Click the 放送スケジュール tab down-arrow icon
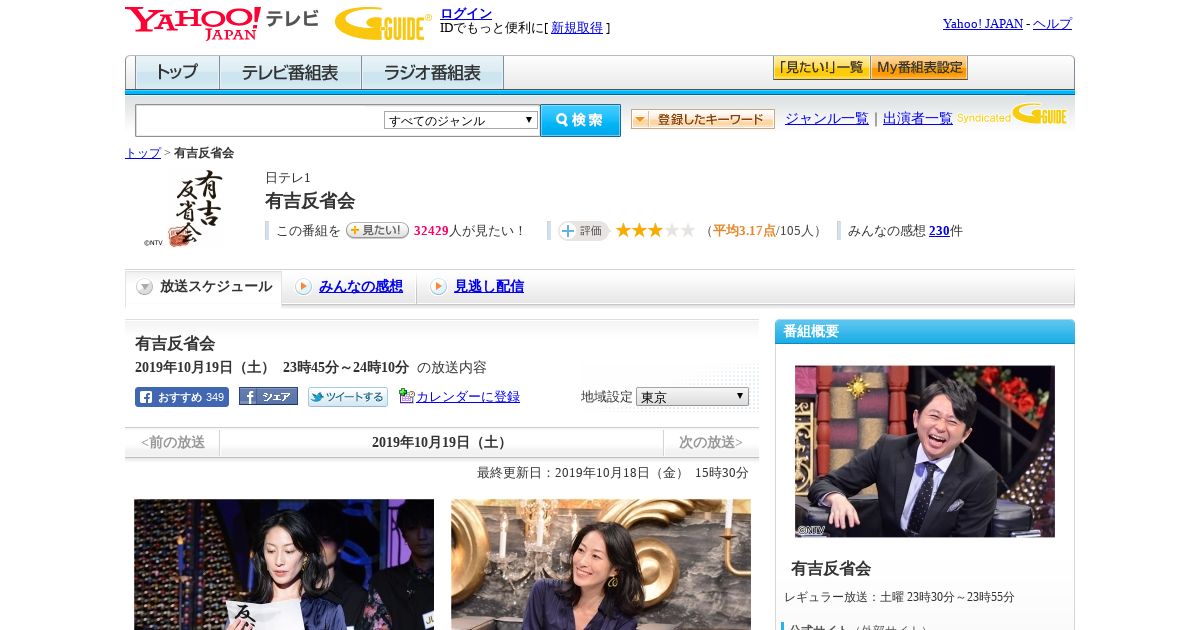Screen dimensions: 1200x630 [x=145, y=287]
